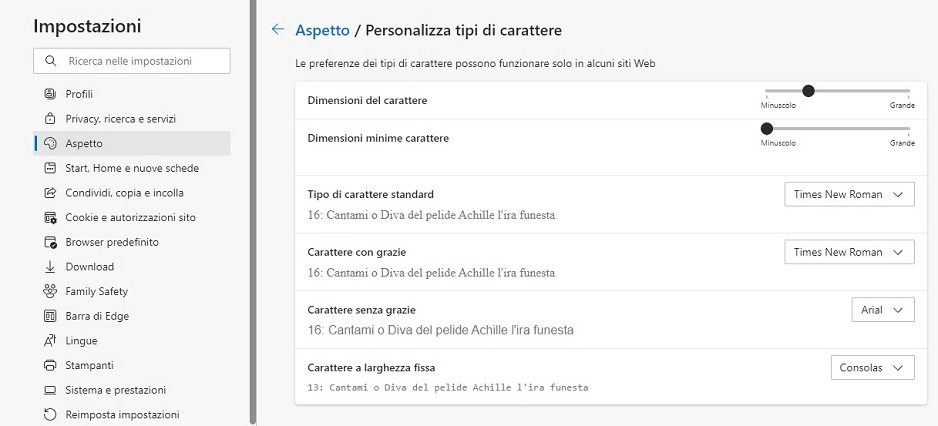The width and height of the screenshot is (938, 426).
Task: Click the back arrow next to Aspetto
Action: (x=278, y=29)
